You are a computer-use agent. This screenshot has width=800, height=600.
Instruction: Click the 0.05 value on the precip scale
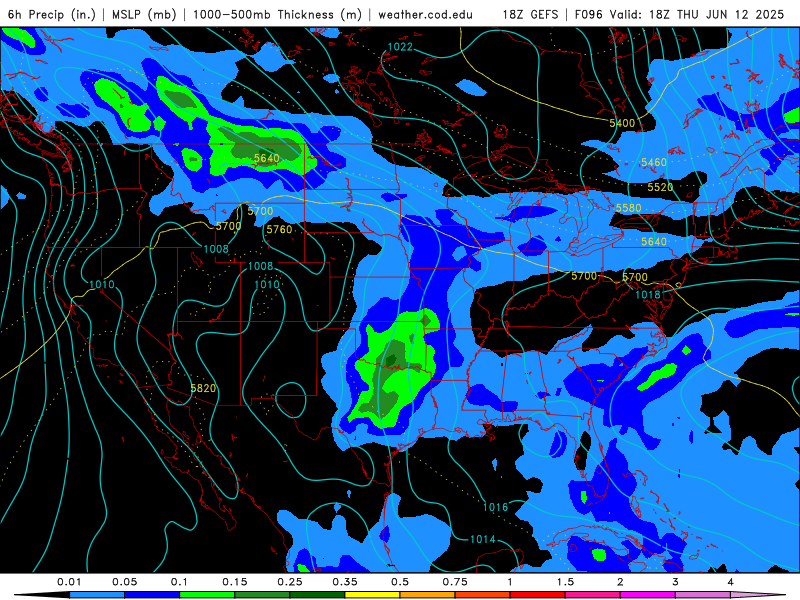(124, 582)
